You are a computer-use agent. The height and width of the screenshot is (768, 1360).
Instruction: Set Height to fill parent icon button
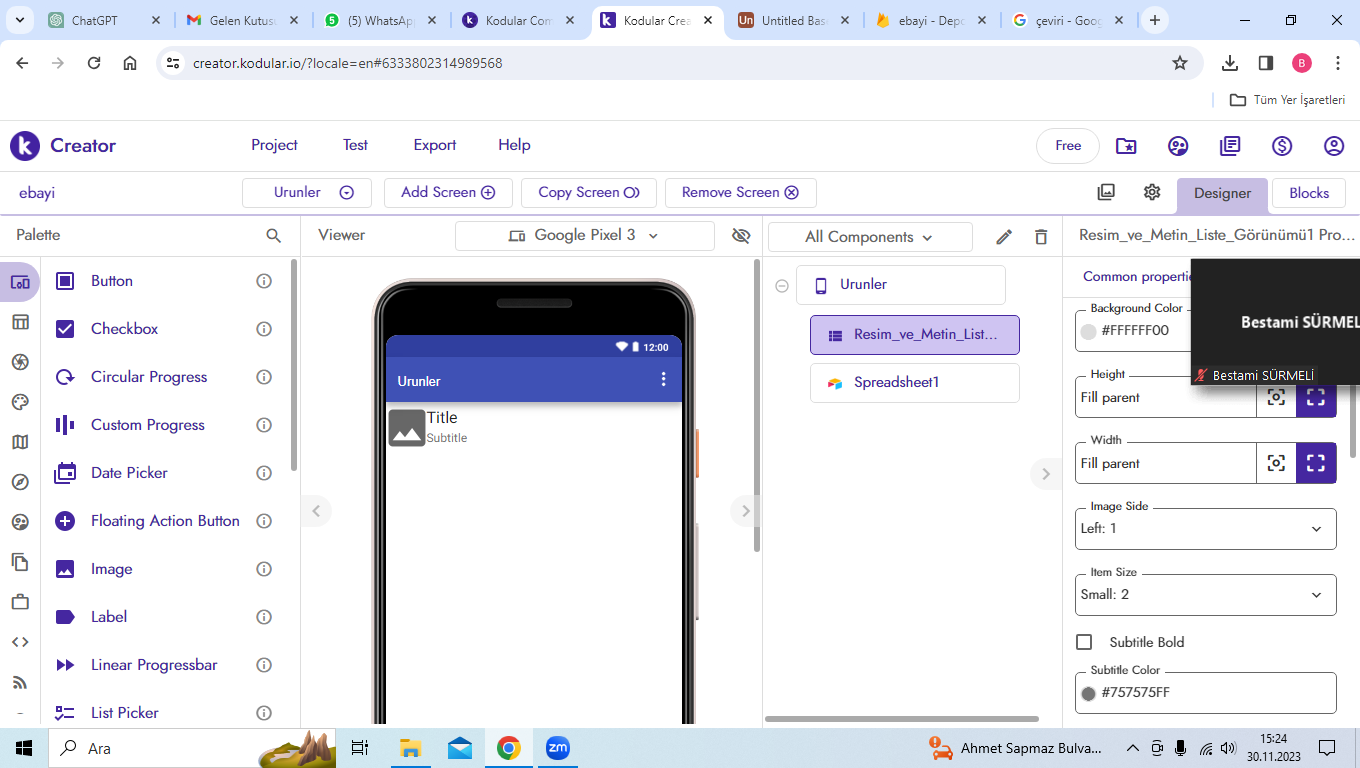[1316, 397]
